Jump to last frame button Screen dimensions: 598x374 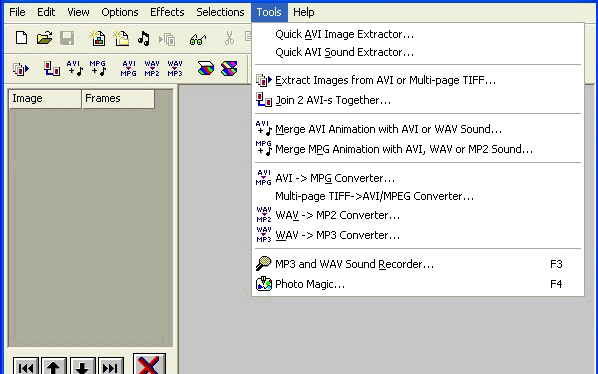click(111, 366)
